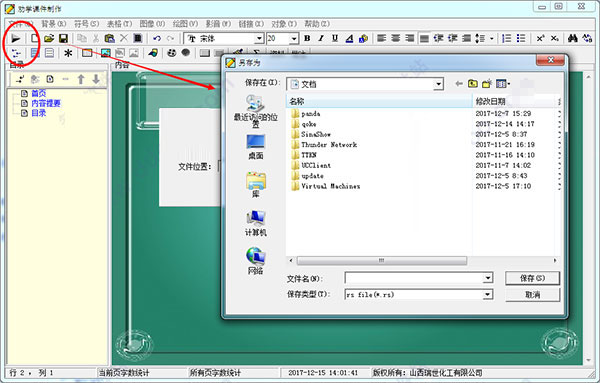Screen dimensions: 600x383
Task: Open the 表格 menu
Action: click(119, 24)
